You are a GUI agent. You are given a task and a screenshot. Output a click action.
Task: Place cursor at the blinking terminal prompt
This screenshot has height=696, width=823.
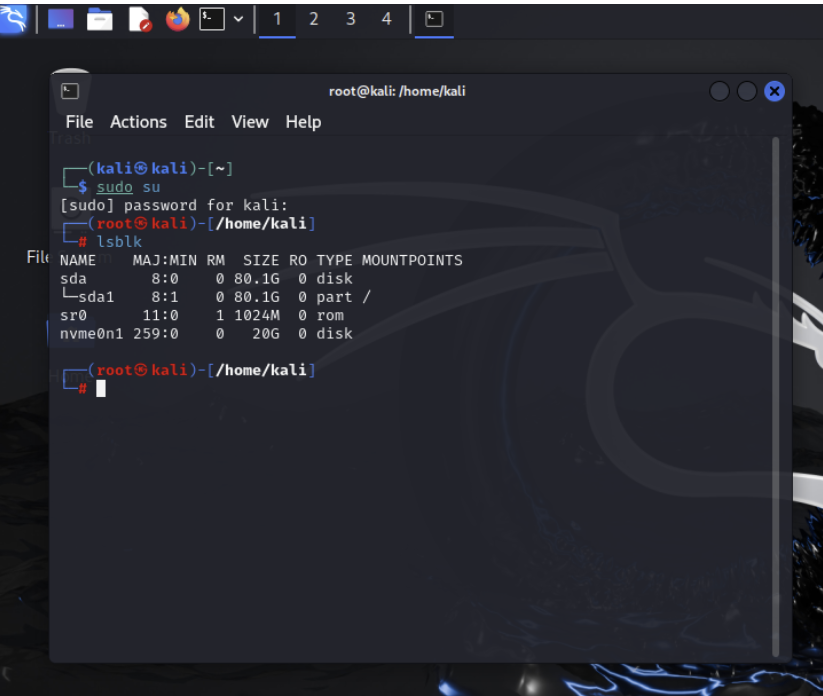[101, 388]
